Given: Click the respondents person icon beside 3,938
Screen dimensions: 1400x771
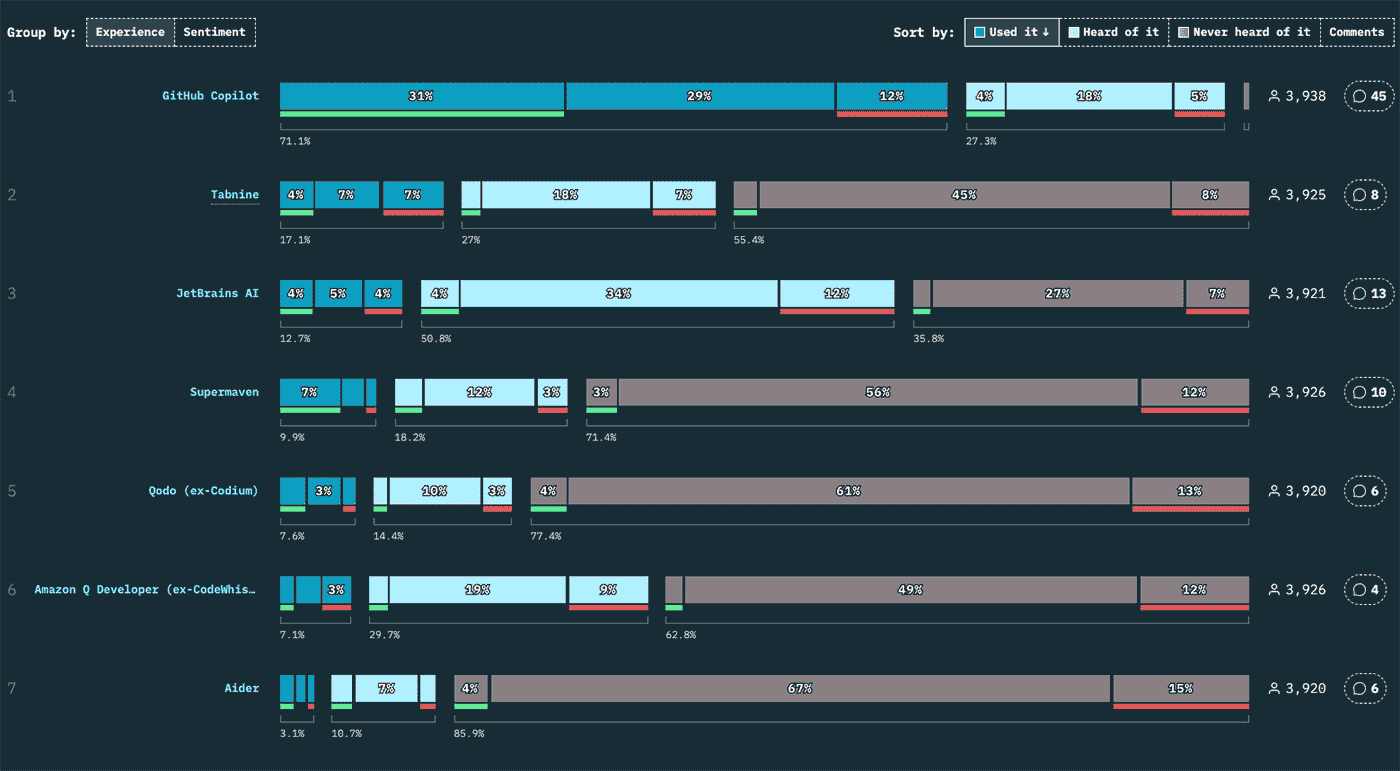Looking at the screenshot, I should 1274,96.
